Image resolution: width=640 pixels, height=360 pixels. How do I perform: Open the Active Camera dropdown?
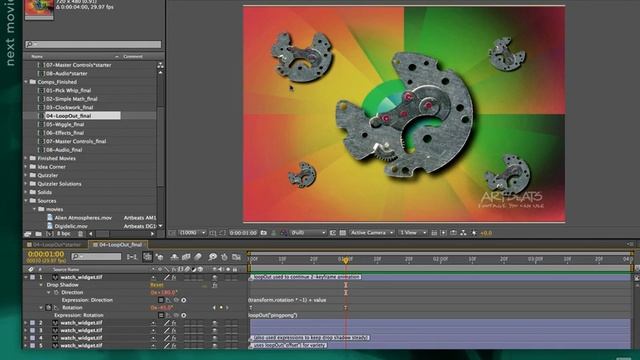(372, 233)
